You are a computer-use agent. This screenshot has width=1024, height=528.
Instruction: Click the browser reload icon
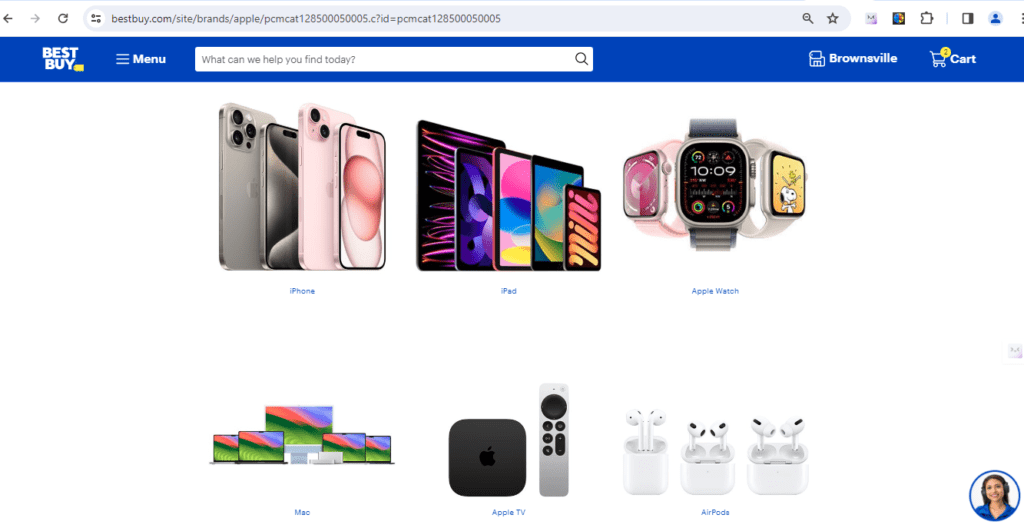(63, 18)
